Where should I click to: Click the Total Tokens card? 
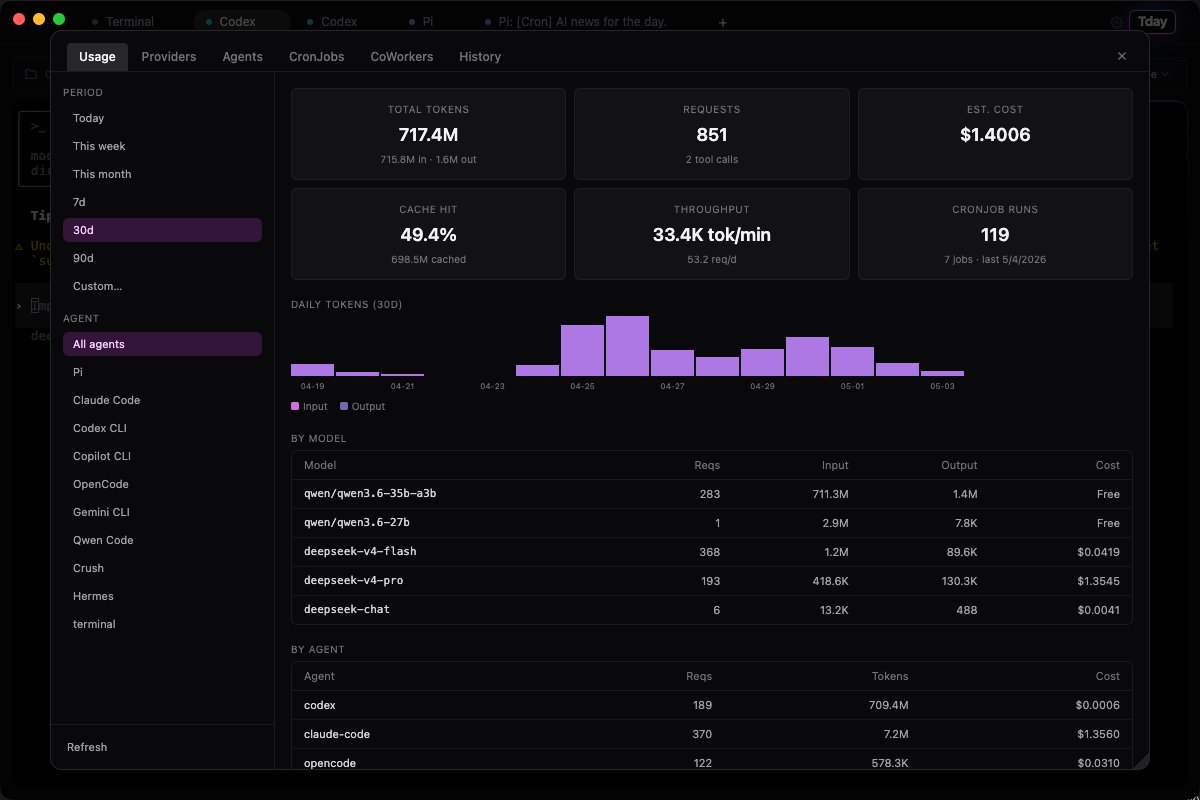click(x=428, y=134)
